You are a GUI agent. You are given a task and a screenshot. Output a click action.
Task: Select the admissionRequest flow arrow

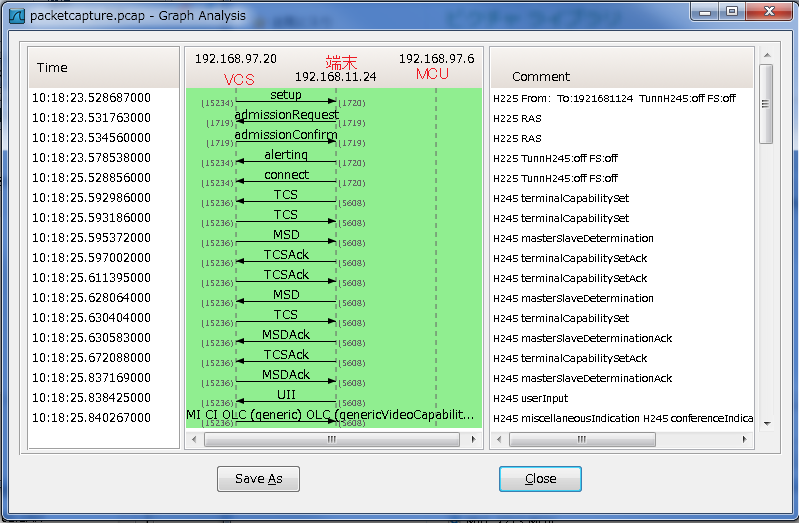[286, 120]
